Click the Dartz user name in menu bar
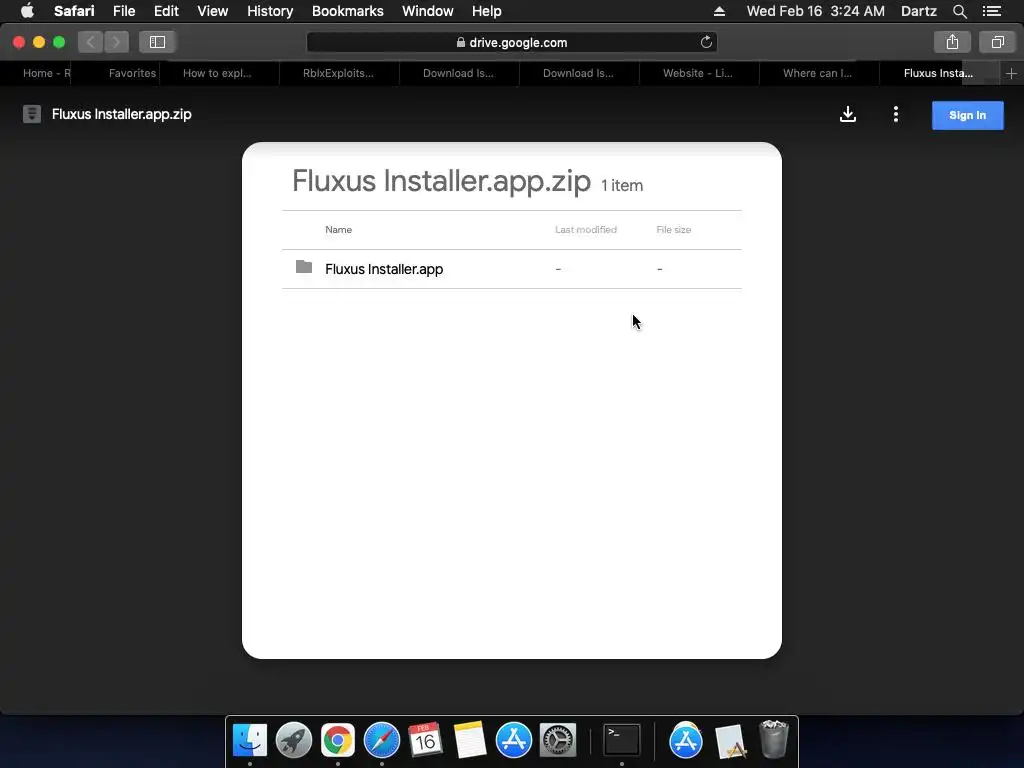1024x768 pixels. point(918,11)
